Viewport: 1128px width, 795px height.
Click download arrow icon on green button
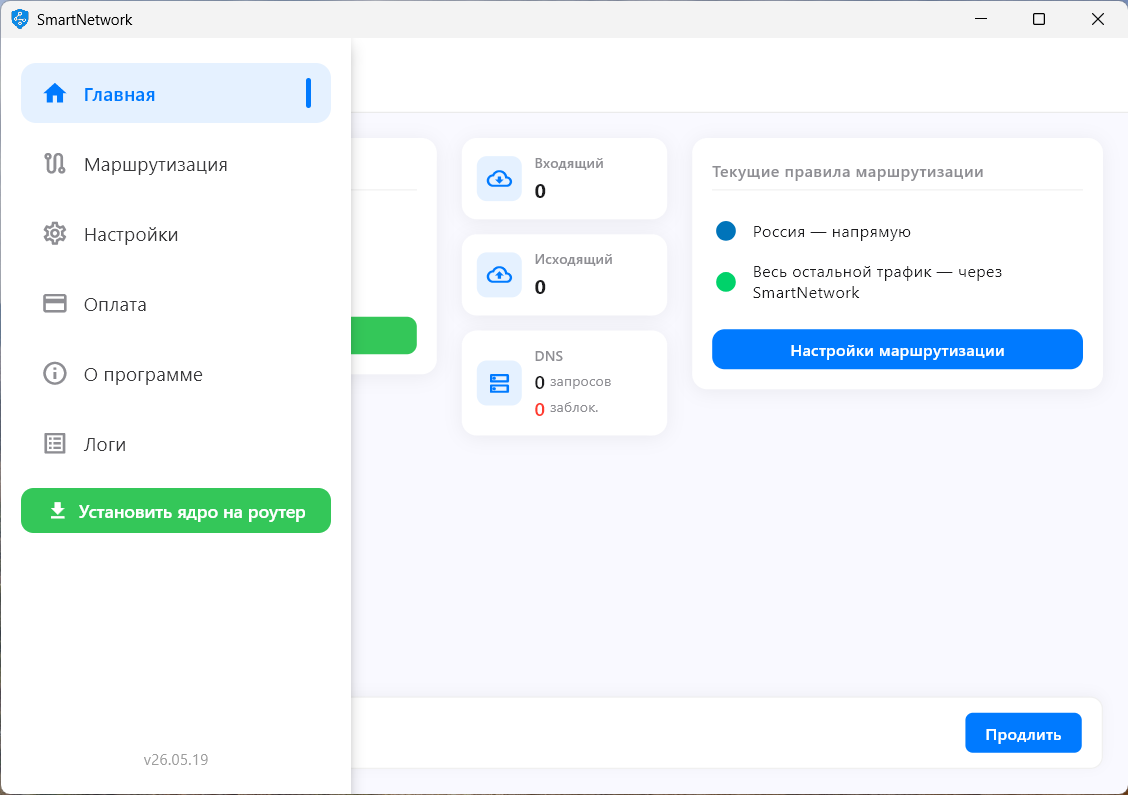click(x=58, y=511)
